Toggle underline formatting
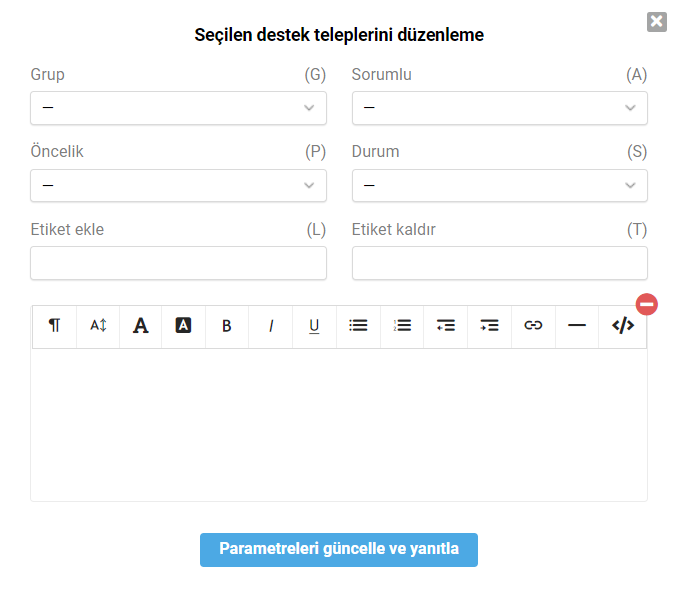This screenshot has width=679, height=598. click(314, 326)
